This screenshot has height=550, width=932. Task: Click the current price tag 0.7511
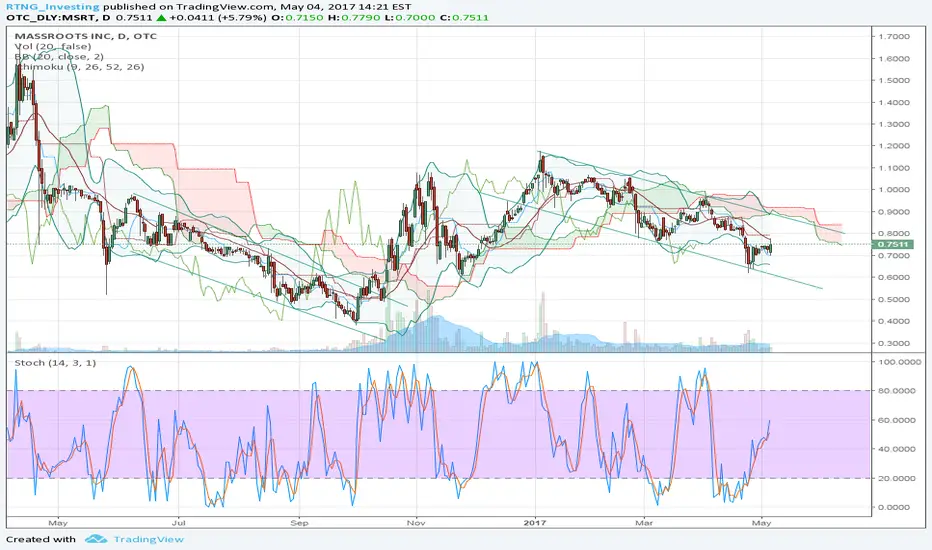[891, 244]
